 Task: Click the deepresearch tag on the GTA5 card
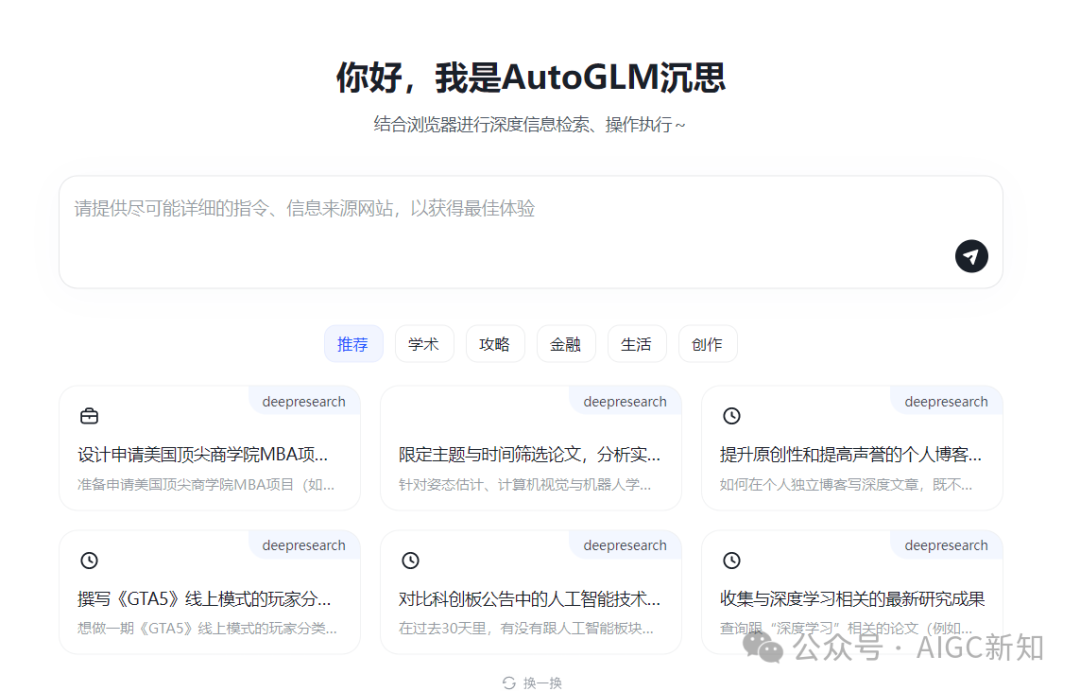point(304,546)
